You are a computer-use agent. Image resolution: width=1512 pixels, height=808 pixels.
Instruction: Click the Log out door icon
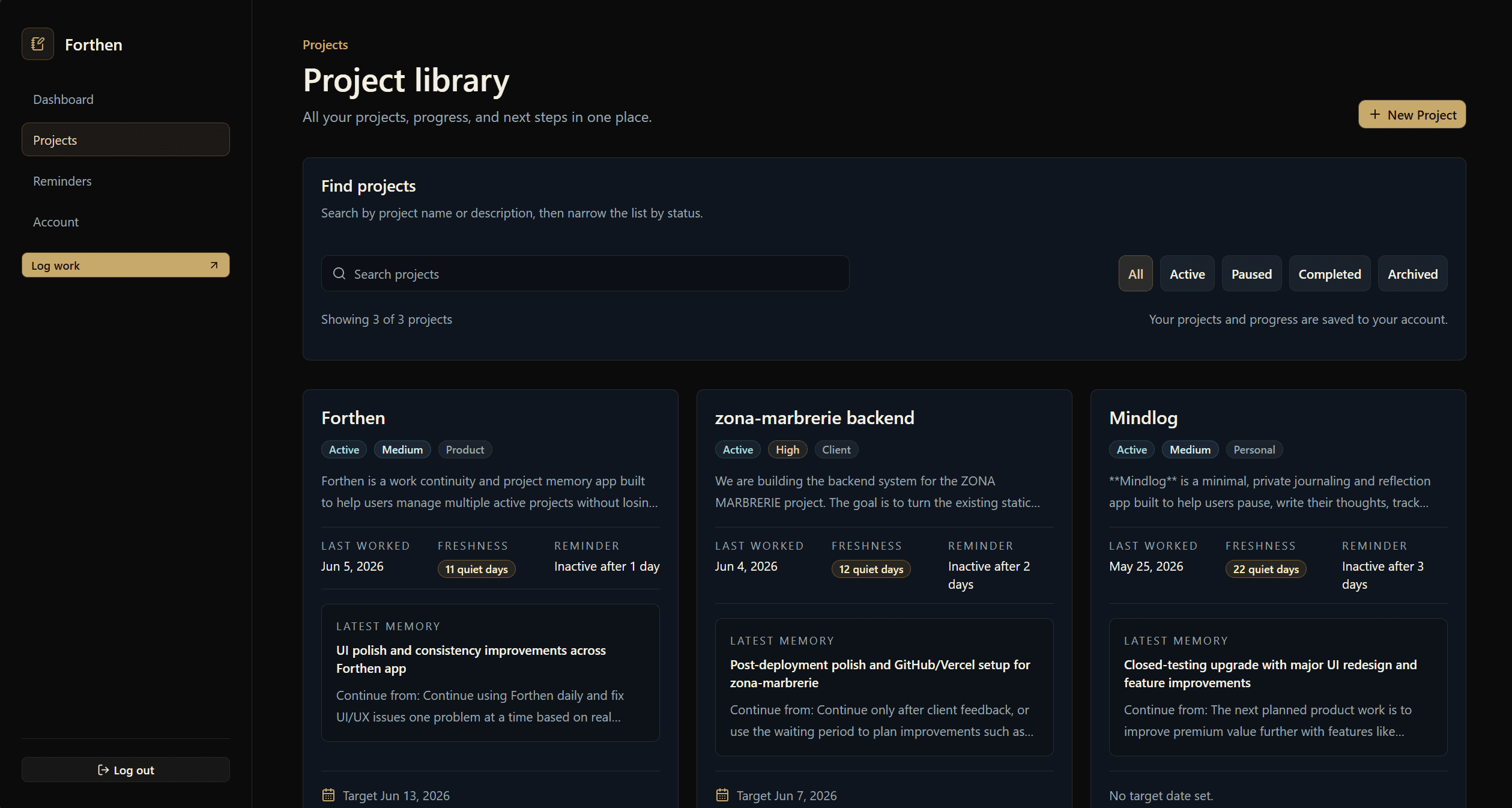[x=103, y=770]
